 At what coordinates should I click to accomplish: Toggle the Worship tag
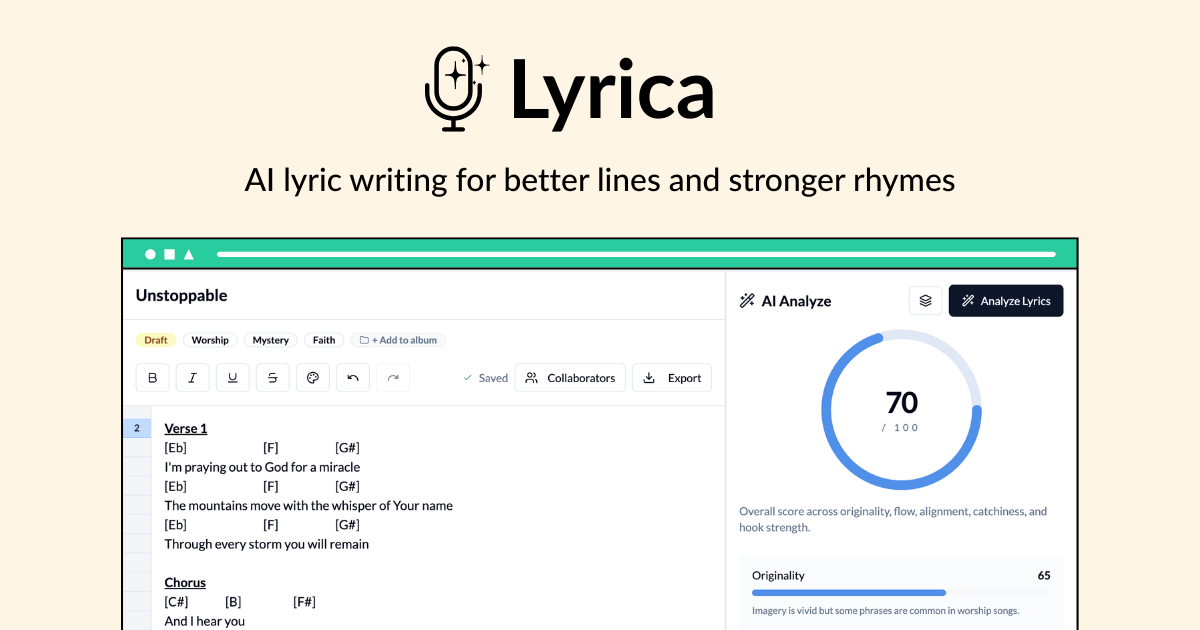coord(210,340)
